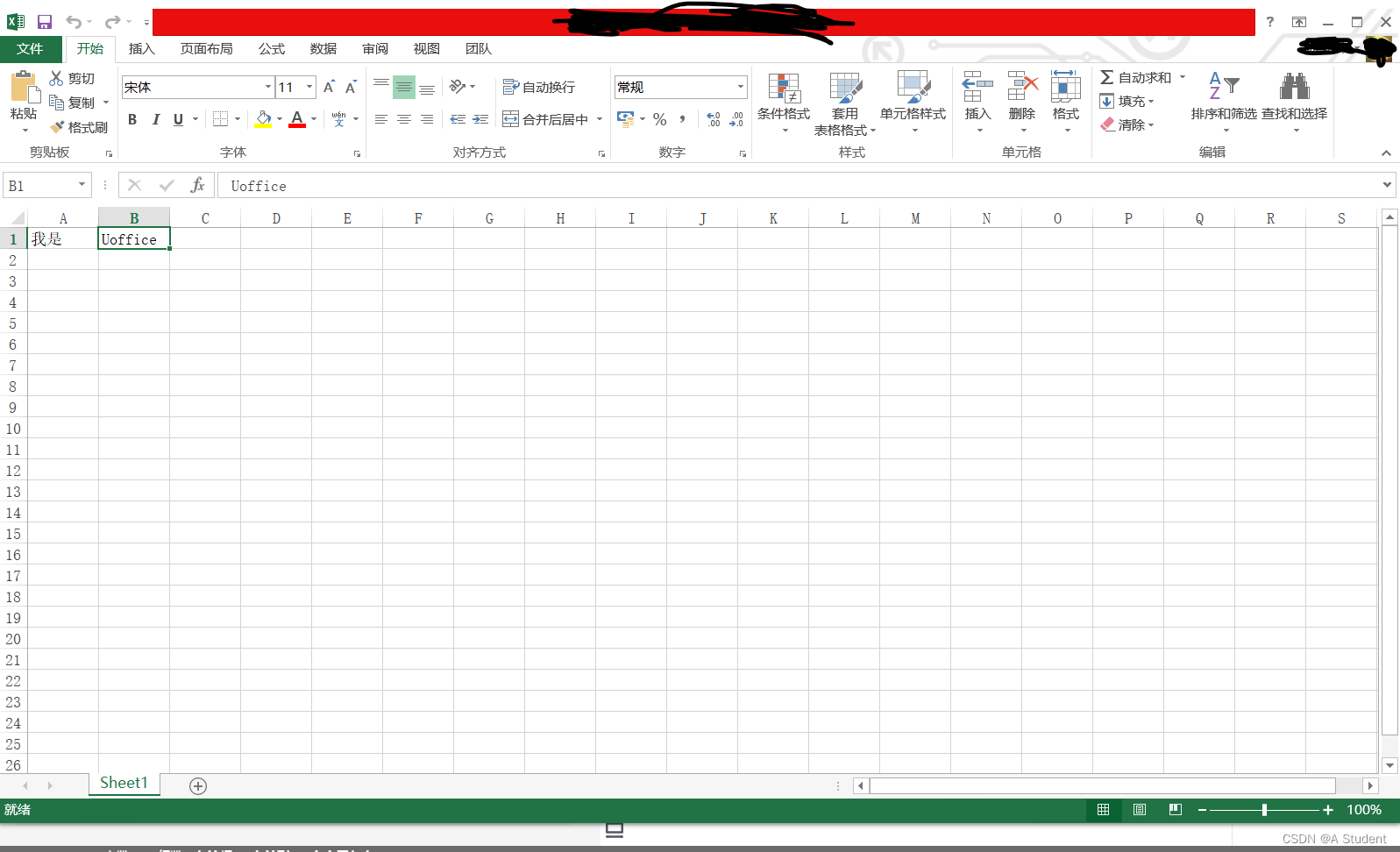This screenshot has height=852, width=1400.
Task: Open Find and Select 查找和选择
Action: pyautogui.click(x=1294, y=103)
